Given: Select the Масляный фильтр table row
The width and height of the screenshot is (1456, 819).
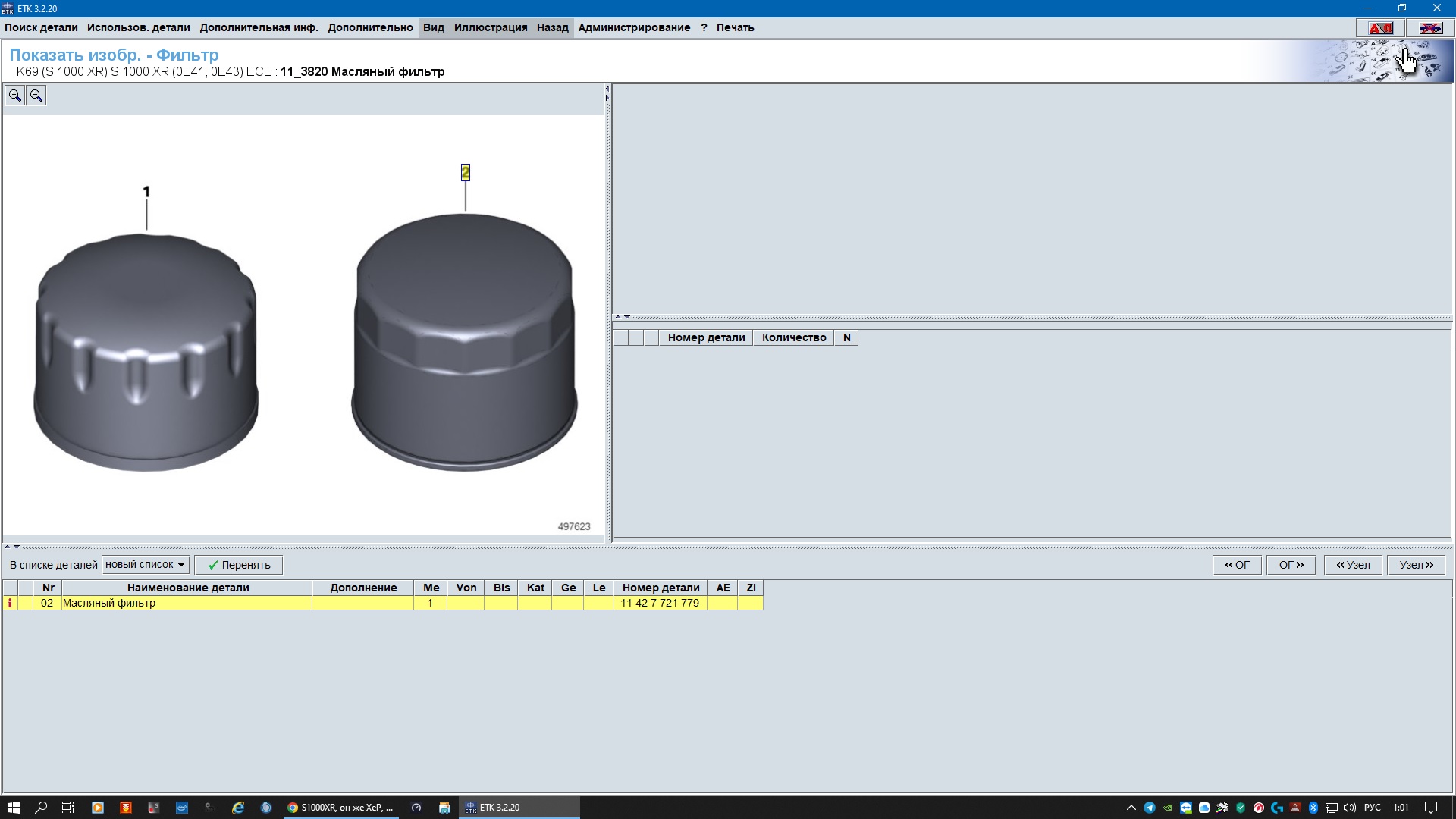Looking at the screenshot, I should click(x=187, y=604).
